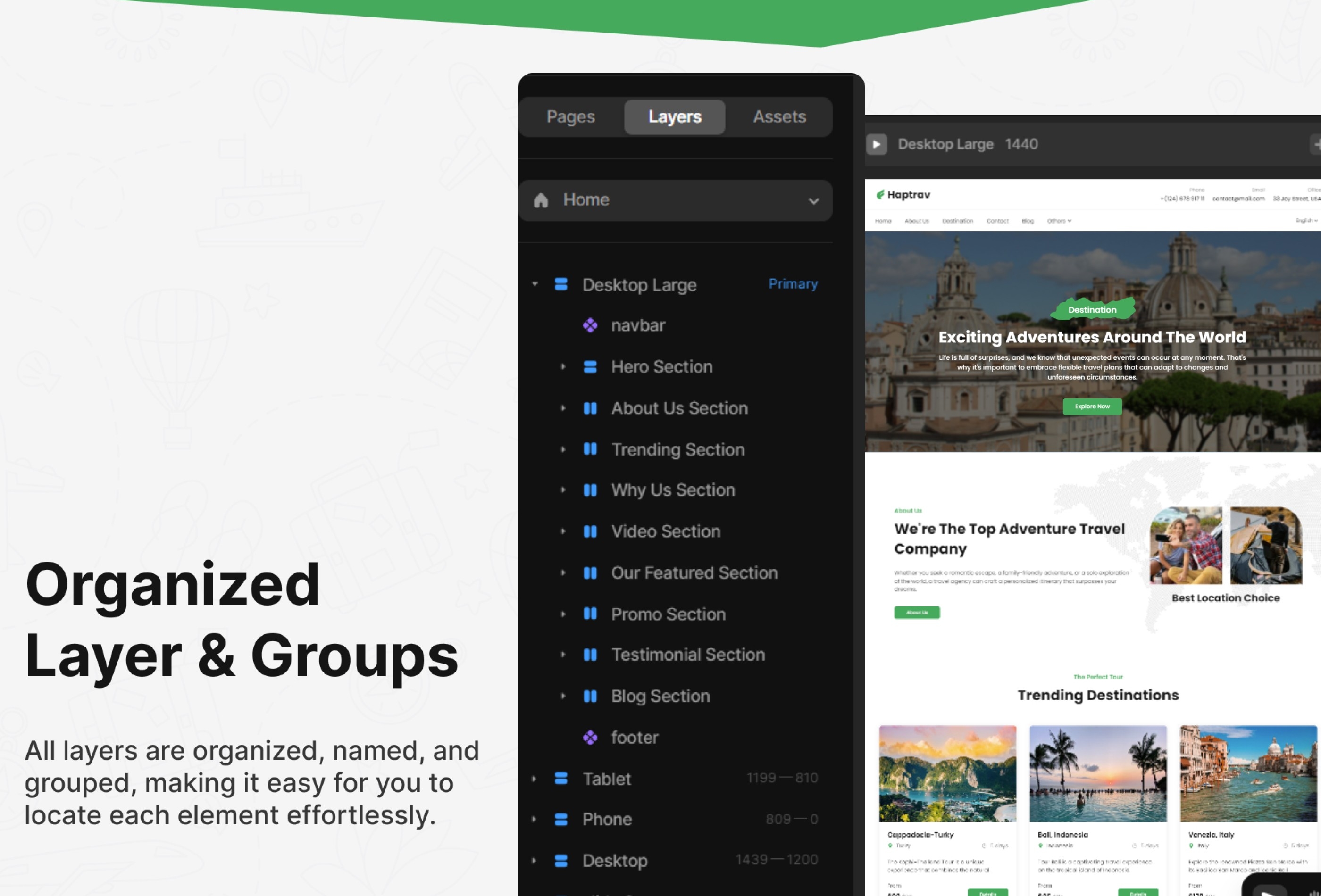1321x896 pixels.
Task: Click the Assets tab in the panel
Action: pos(779,116)
